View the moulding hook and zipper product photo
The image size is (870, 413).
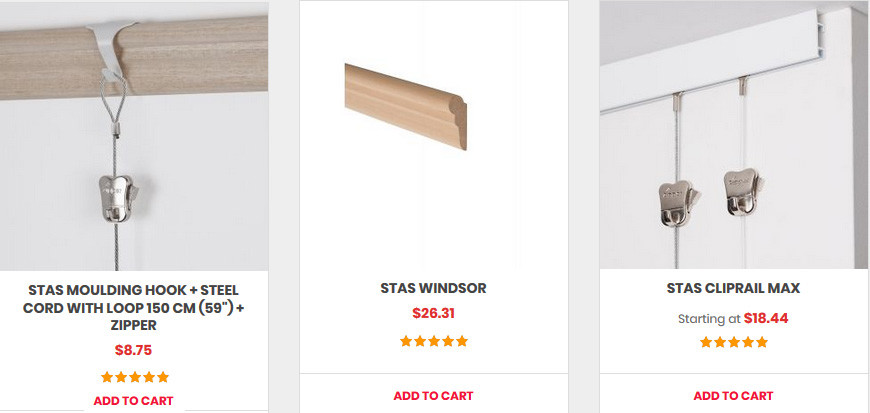[134, 135]
